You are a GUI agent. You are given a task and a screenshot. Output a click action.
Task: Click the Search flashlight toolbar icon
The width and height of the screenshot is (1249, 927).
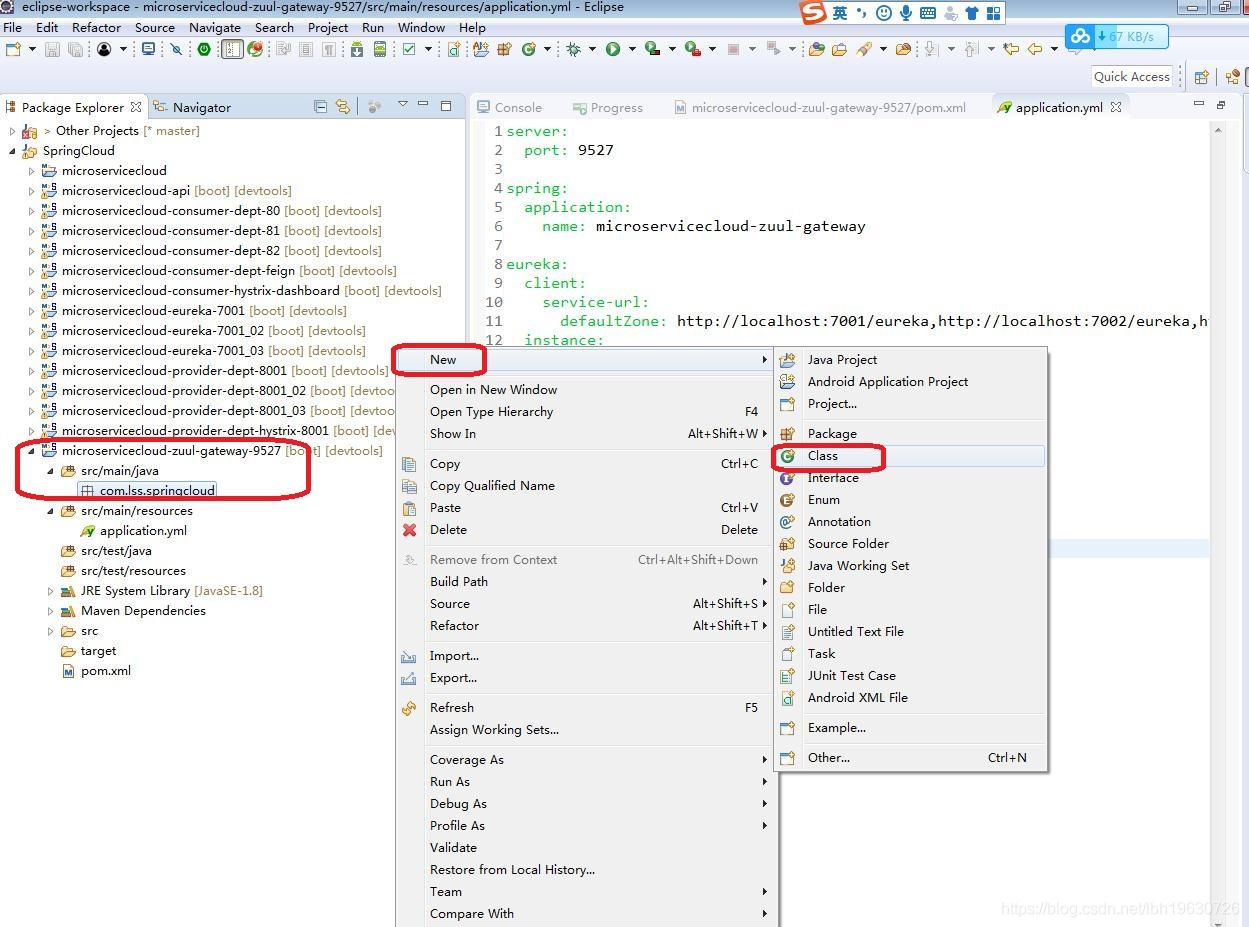point(865,49)
